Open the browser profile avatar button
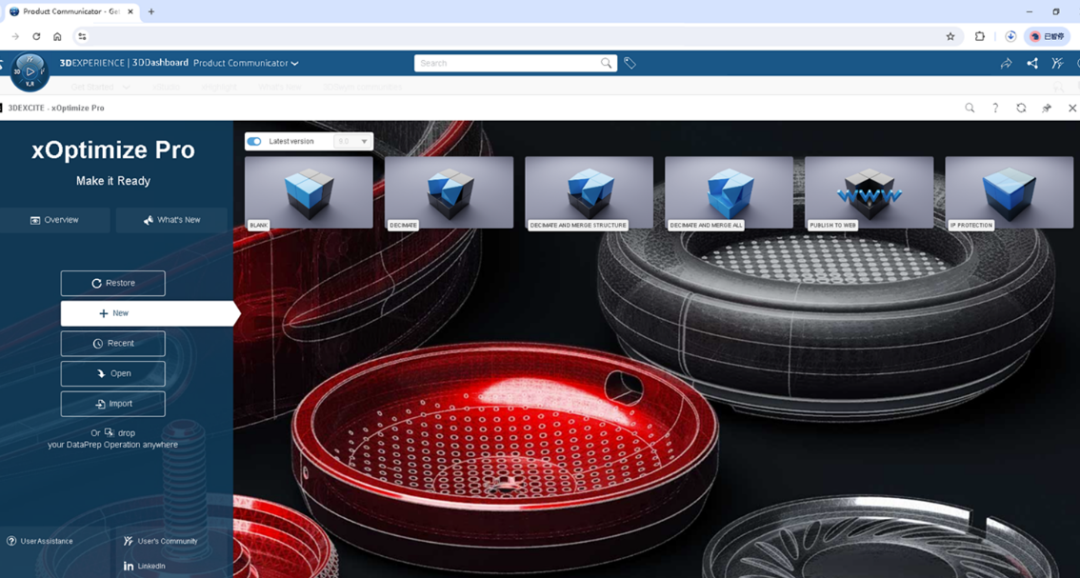Image resolution: width=1080 pixels, height=578 pixels. [1047, 37]
